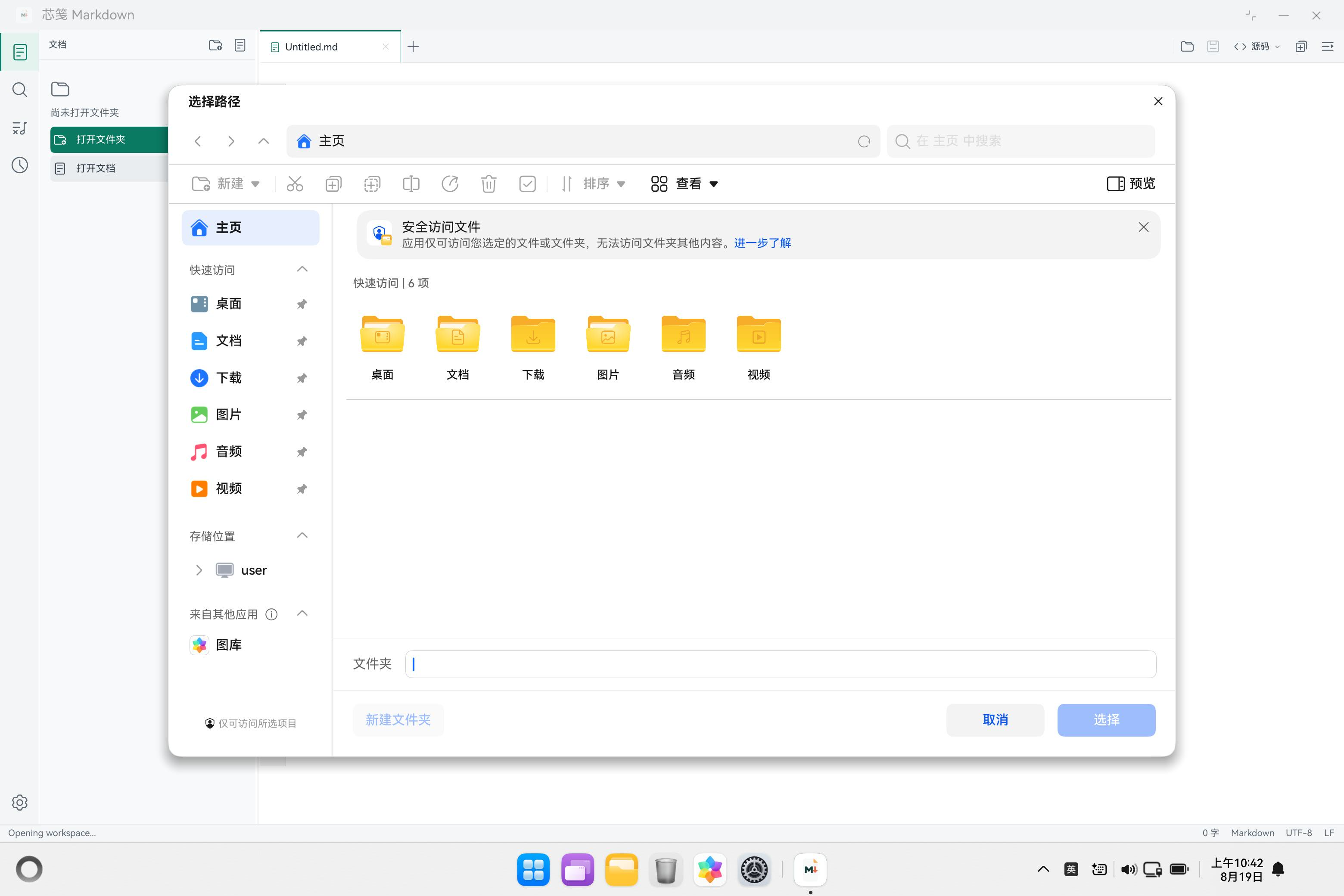Unpin Videos (视频) from quick access
The image size is (1344, 896).
coord(302,488)
